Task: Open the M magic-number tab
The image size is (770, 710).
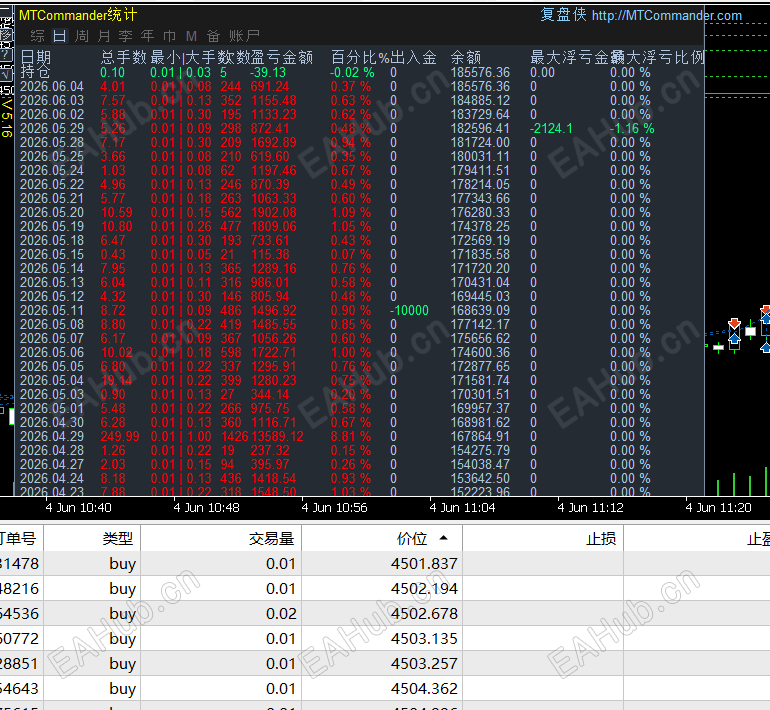Action: (192, 36)
